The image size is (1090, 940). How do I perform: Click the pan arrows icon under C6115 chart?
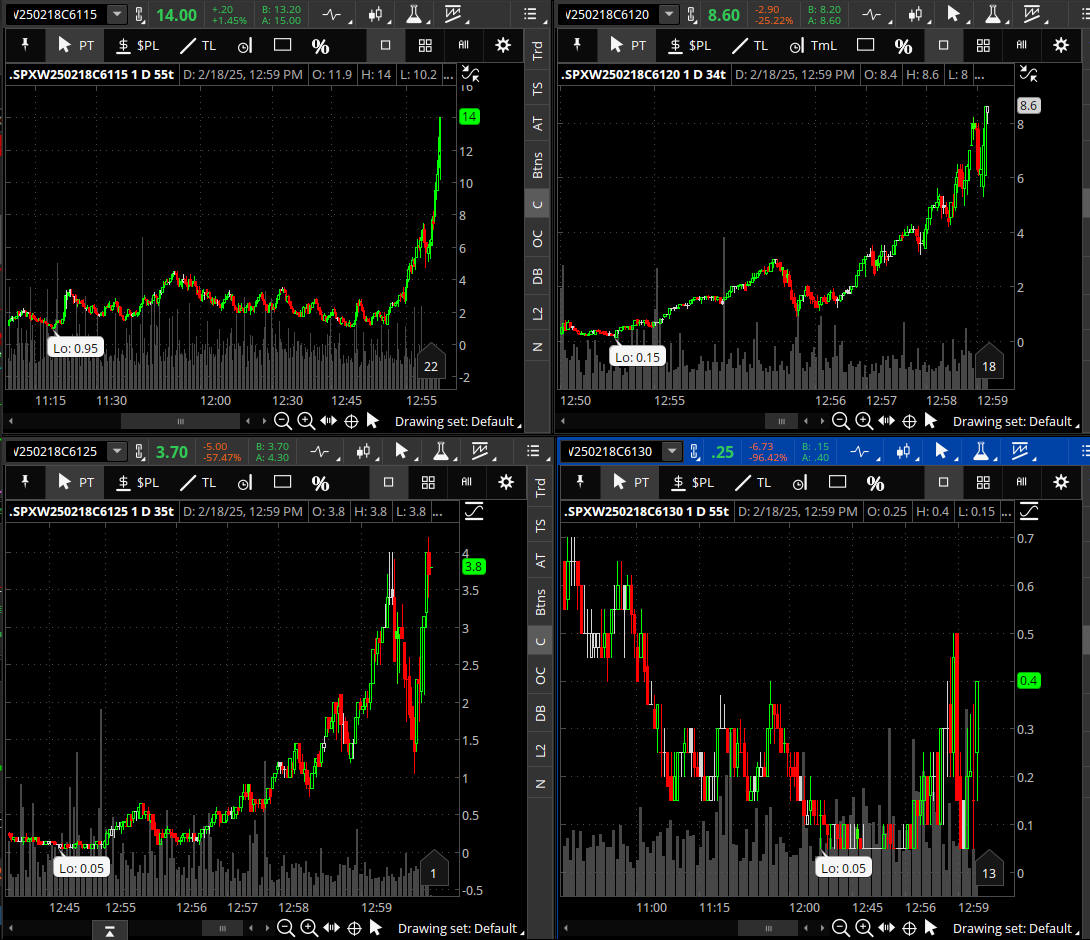pos(328,421)
